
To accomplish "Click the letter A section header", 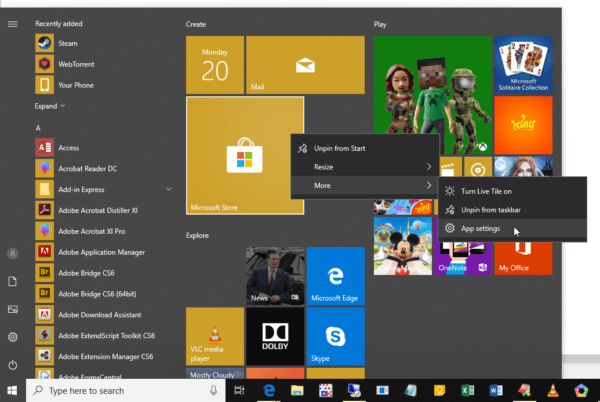I will pyautogui.click(x=38, y=128).
